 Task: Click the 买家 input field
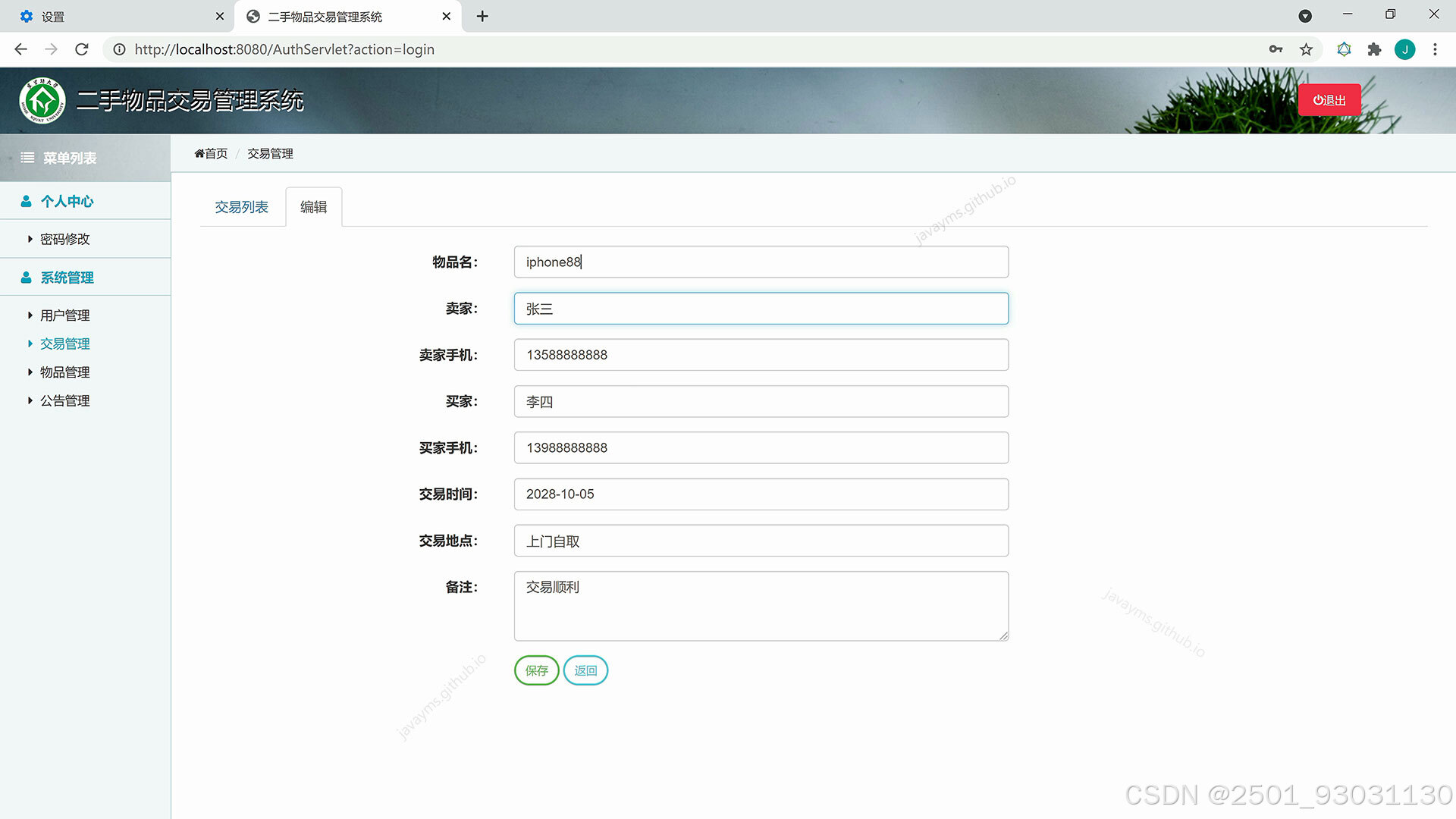click(x=761, y=401)
